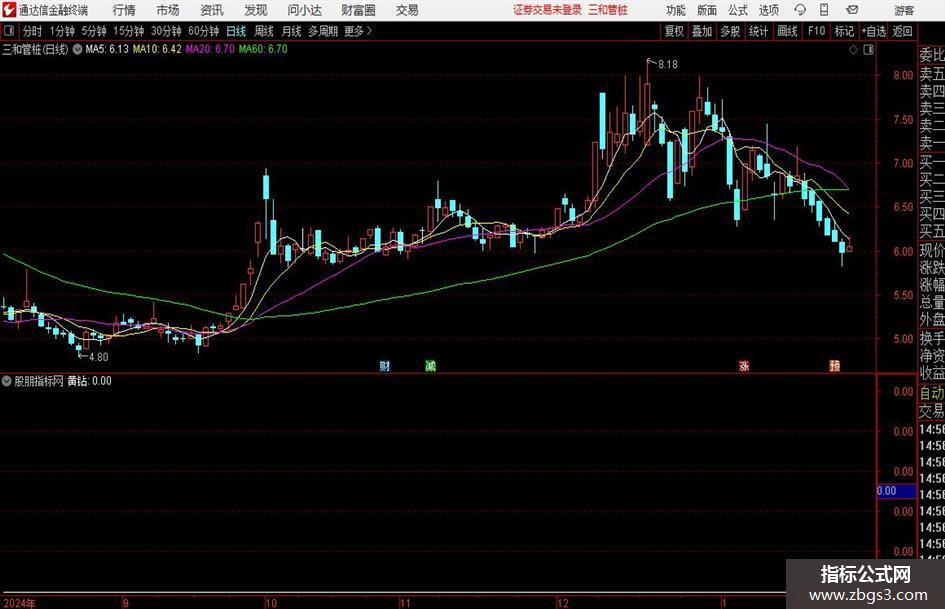Switch to the 分时 chart tab
945x609 pixels.
pos(32,31)
